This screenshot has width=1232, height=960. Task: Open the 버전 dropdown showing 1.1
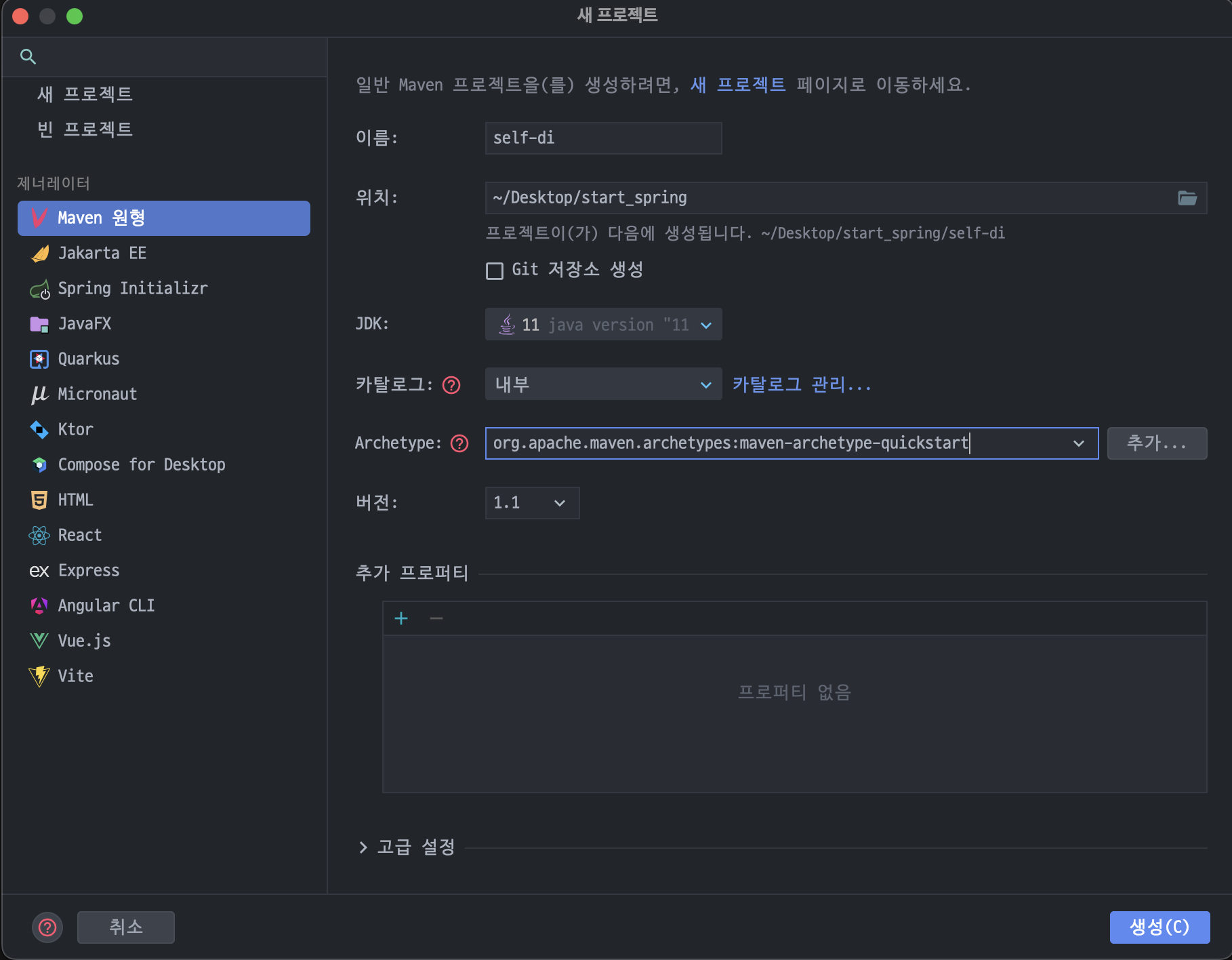coord(532,503)
